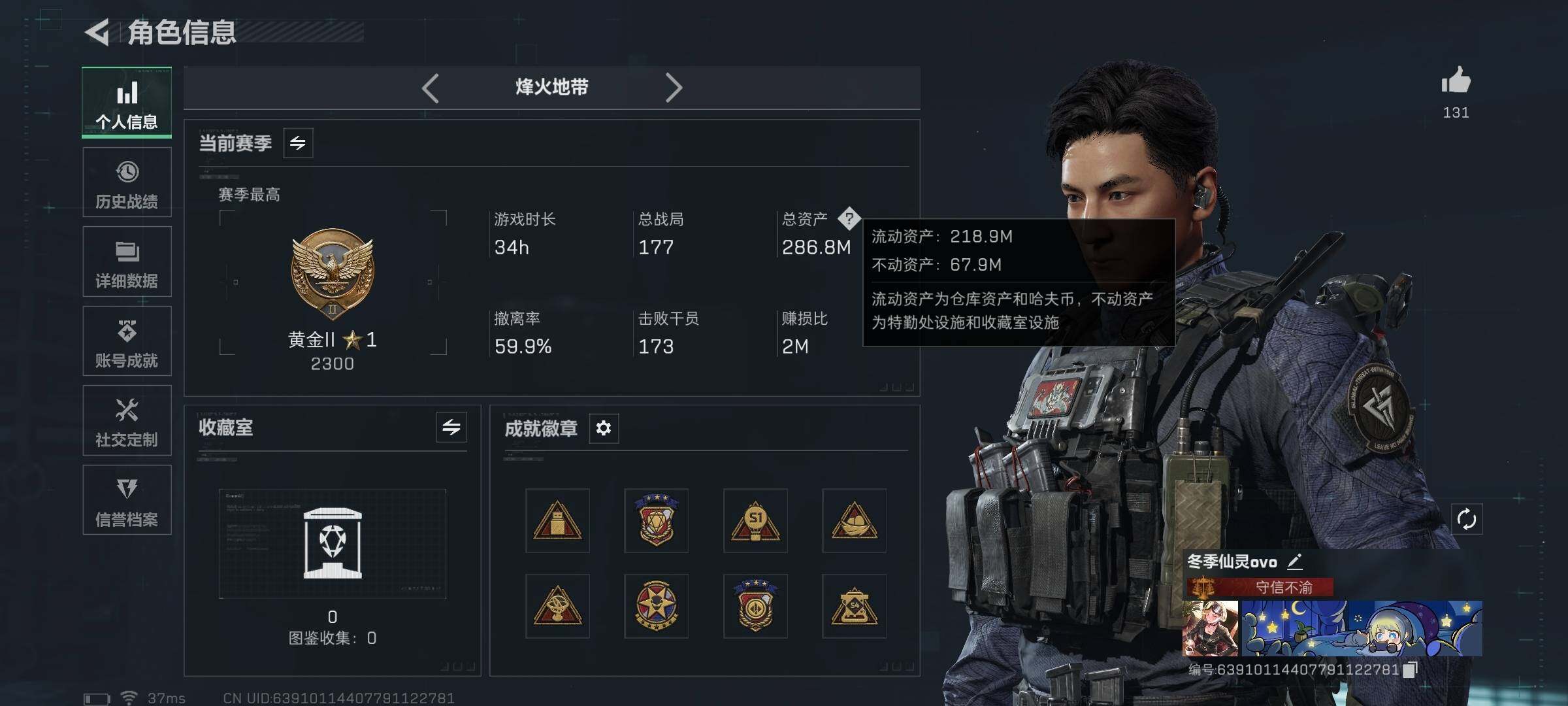
Task: Toggle the 收藏室 swap arrows button
Action: [x=451, y=428]
